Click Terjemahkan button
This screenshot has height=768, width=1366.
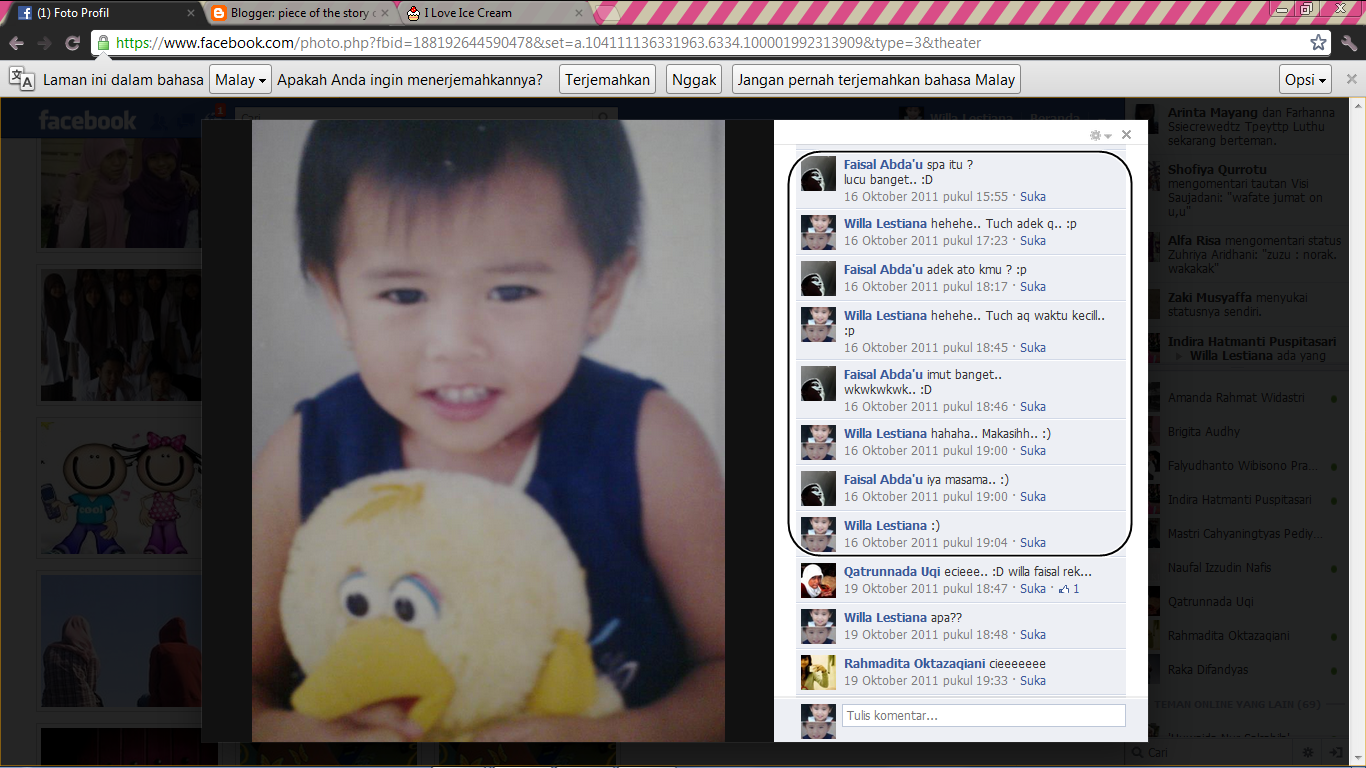pyautogui.click(x=608, y=80)
